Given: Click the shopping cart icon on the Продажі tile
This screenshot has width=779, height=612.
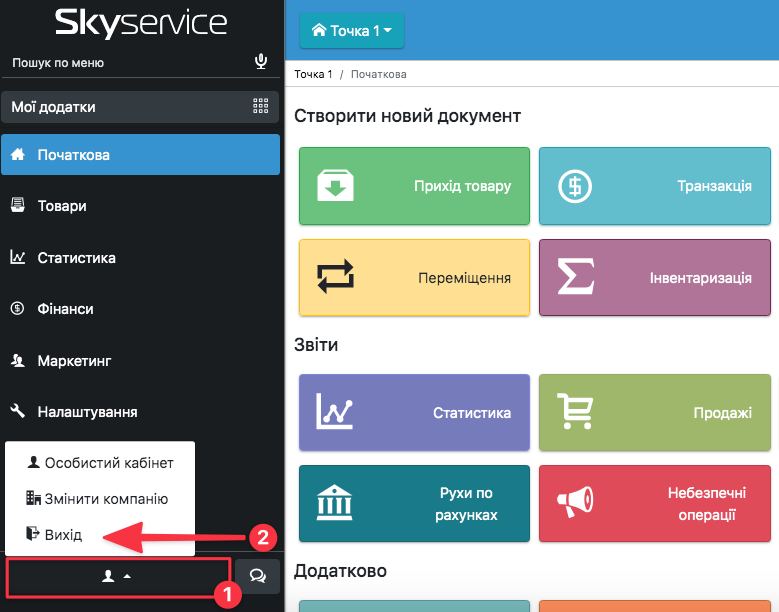Looking at the screenshot, I should pos(575,412).
